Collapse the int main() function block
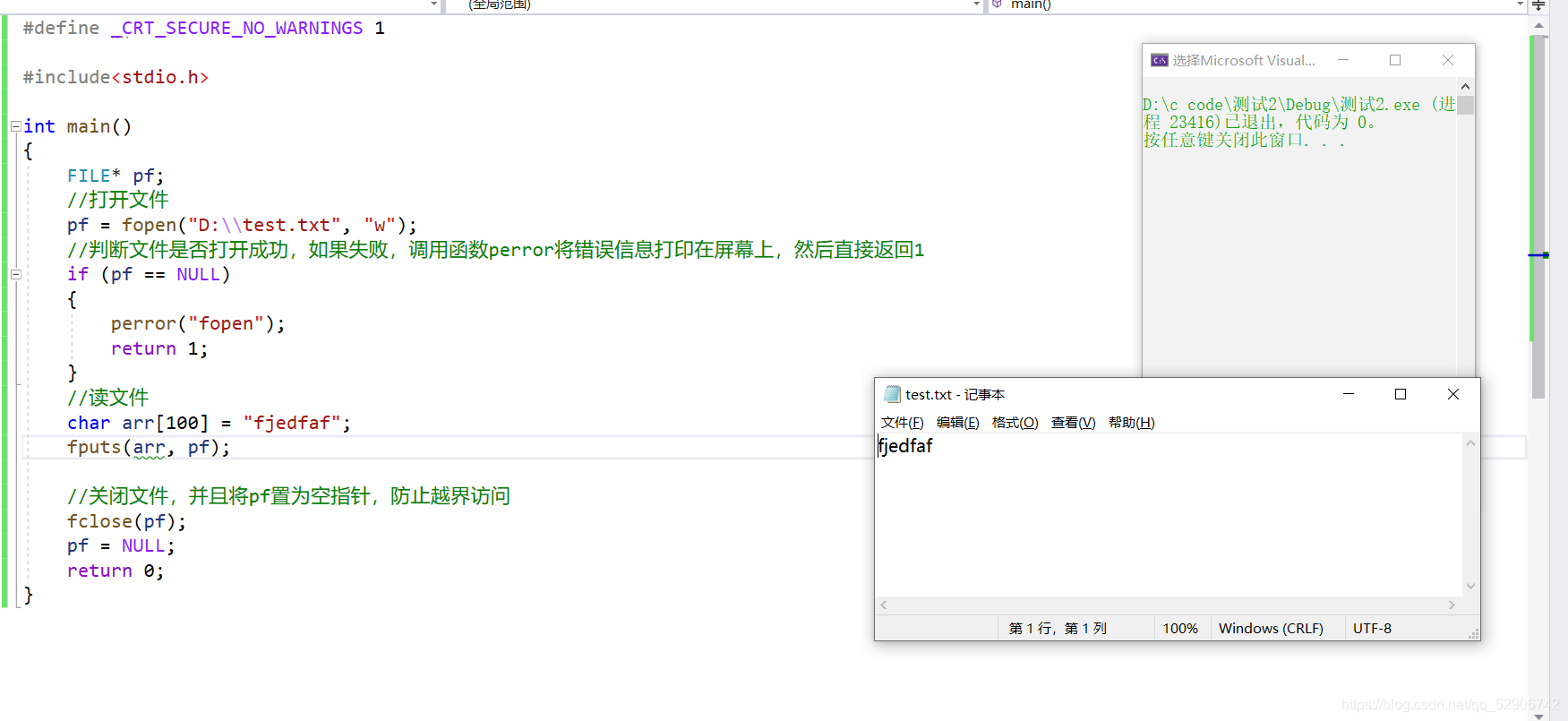Image resolution: width=1568 pixels, height=721 pixels. pyautogui.click(x=15, y=126)
